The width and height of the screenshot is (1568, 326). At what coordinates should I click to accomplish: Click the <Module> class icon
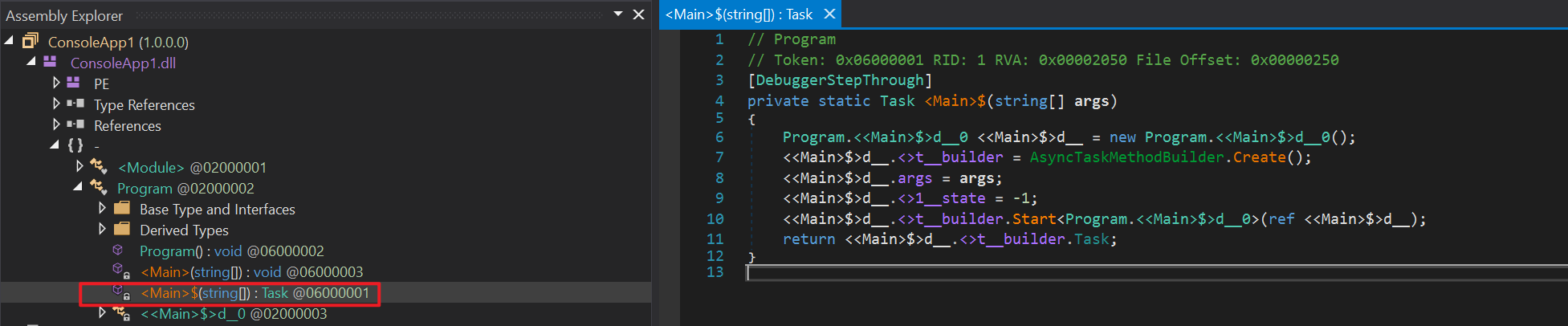(x=99, y=166)
